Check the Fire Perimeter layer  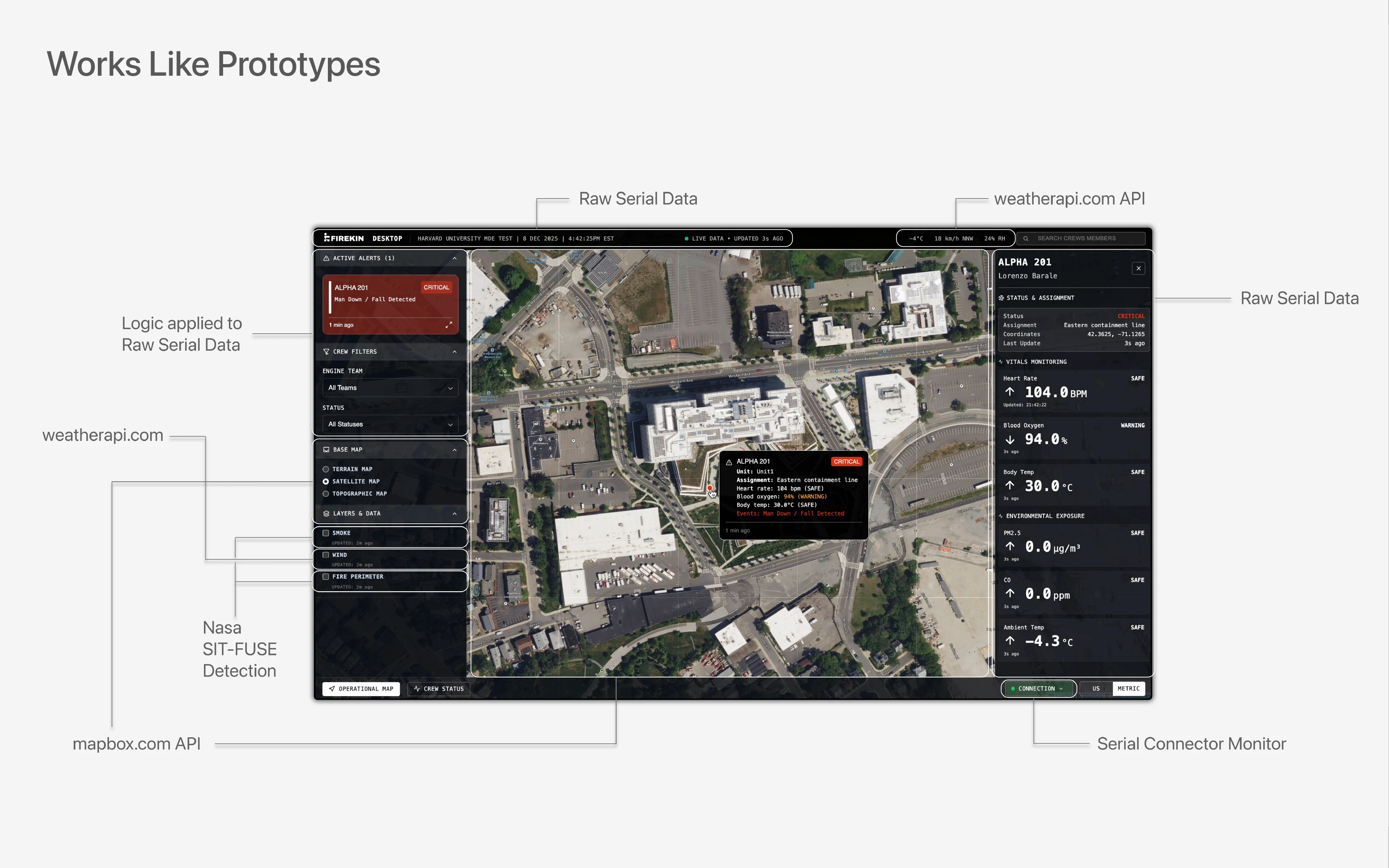coord(326,577)
